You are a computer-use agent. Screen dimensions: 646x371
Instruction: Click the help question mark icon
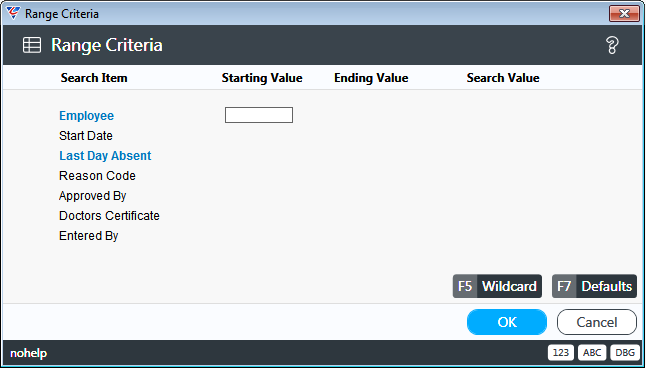(612, 45)
